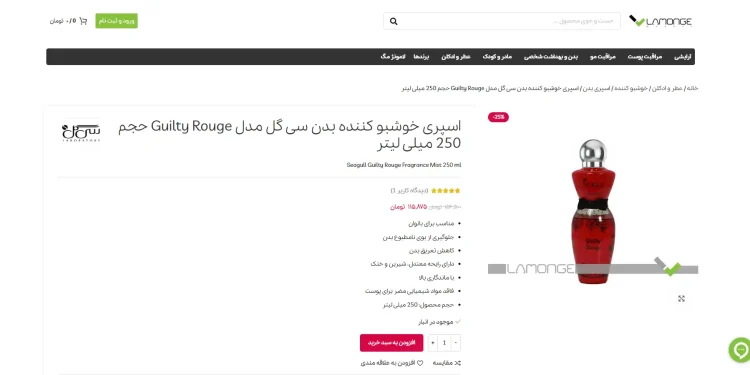Open the برندها menu item
The width and height of the screenshot is (750, 375).
(x=421, y=56)
